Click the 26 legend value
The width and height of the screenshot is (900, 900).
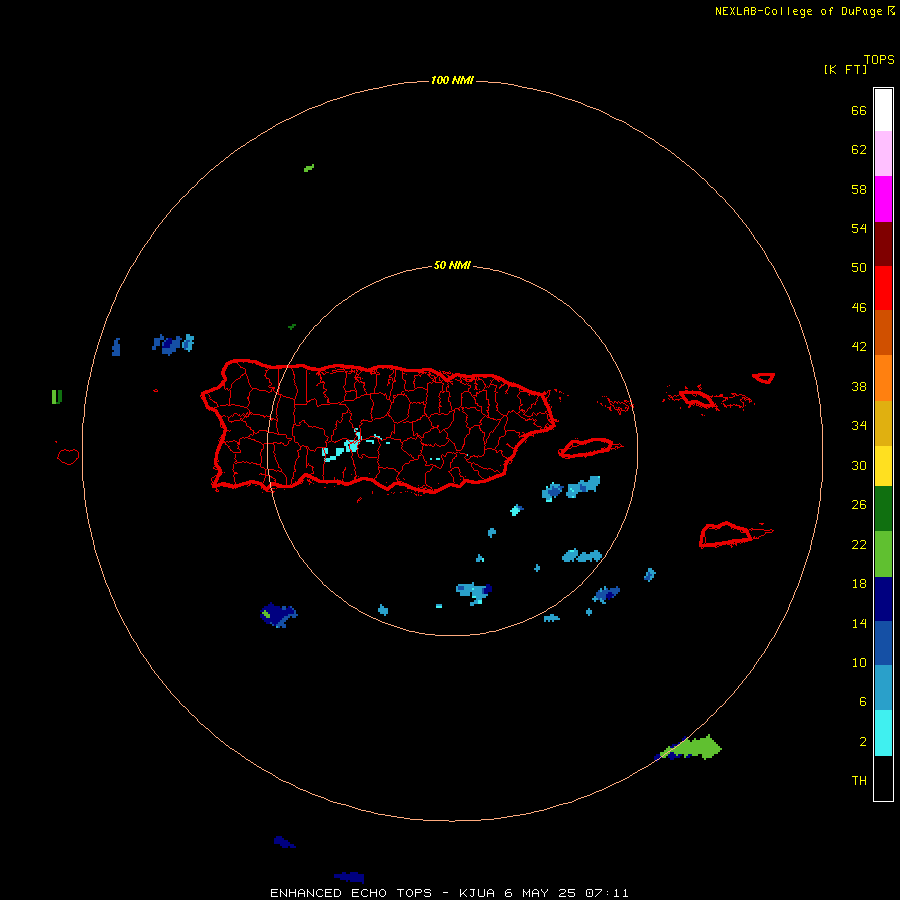click(859, 505)
